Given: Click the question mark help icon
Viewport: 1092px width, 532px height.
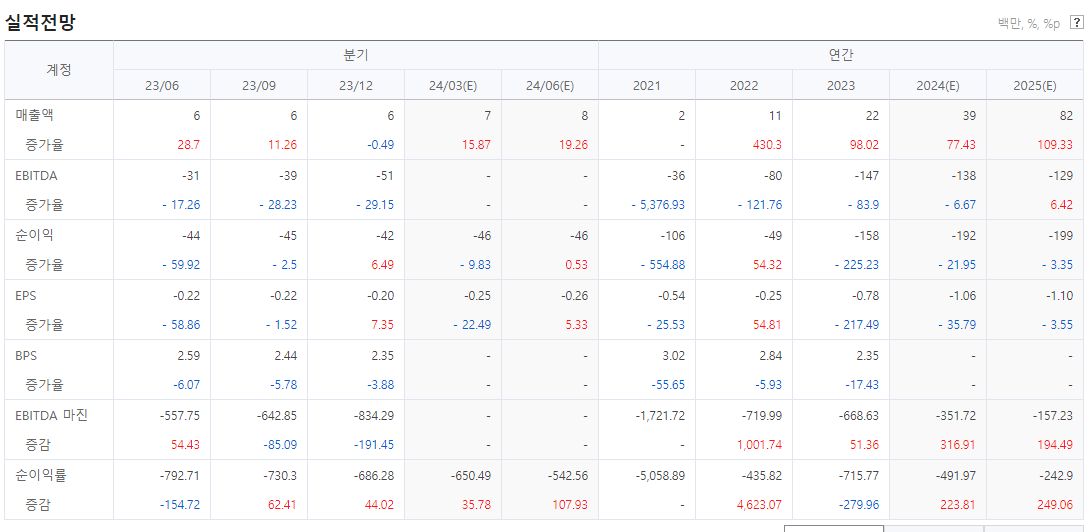Looking at the screenshot, I should [x=1076, y=24].
